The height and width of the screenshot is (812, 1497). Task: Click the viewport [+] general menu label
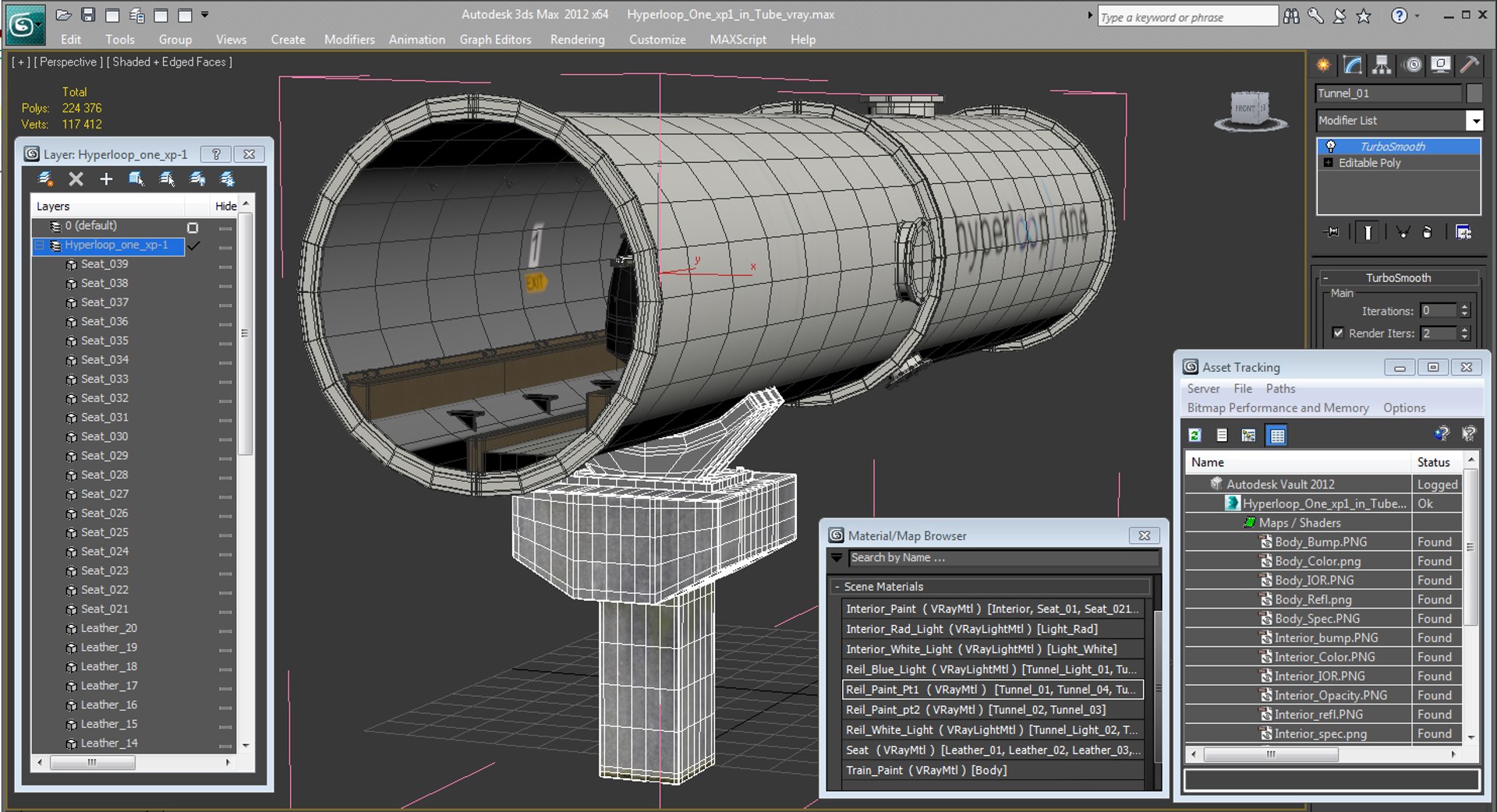pyautogui.click(x=21, y=62)
